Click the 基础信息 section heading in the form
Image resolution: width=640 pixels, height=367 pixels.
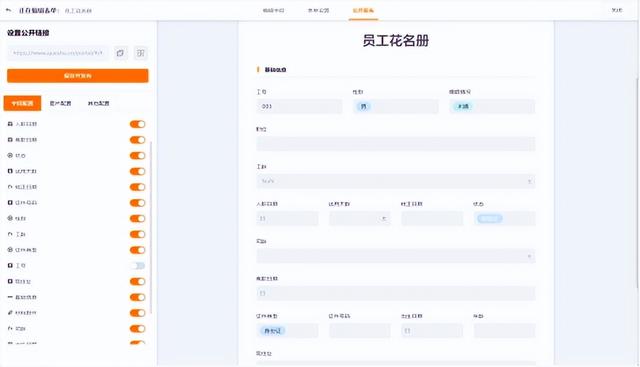[276, 70]
